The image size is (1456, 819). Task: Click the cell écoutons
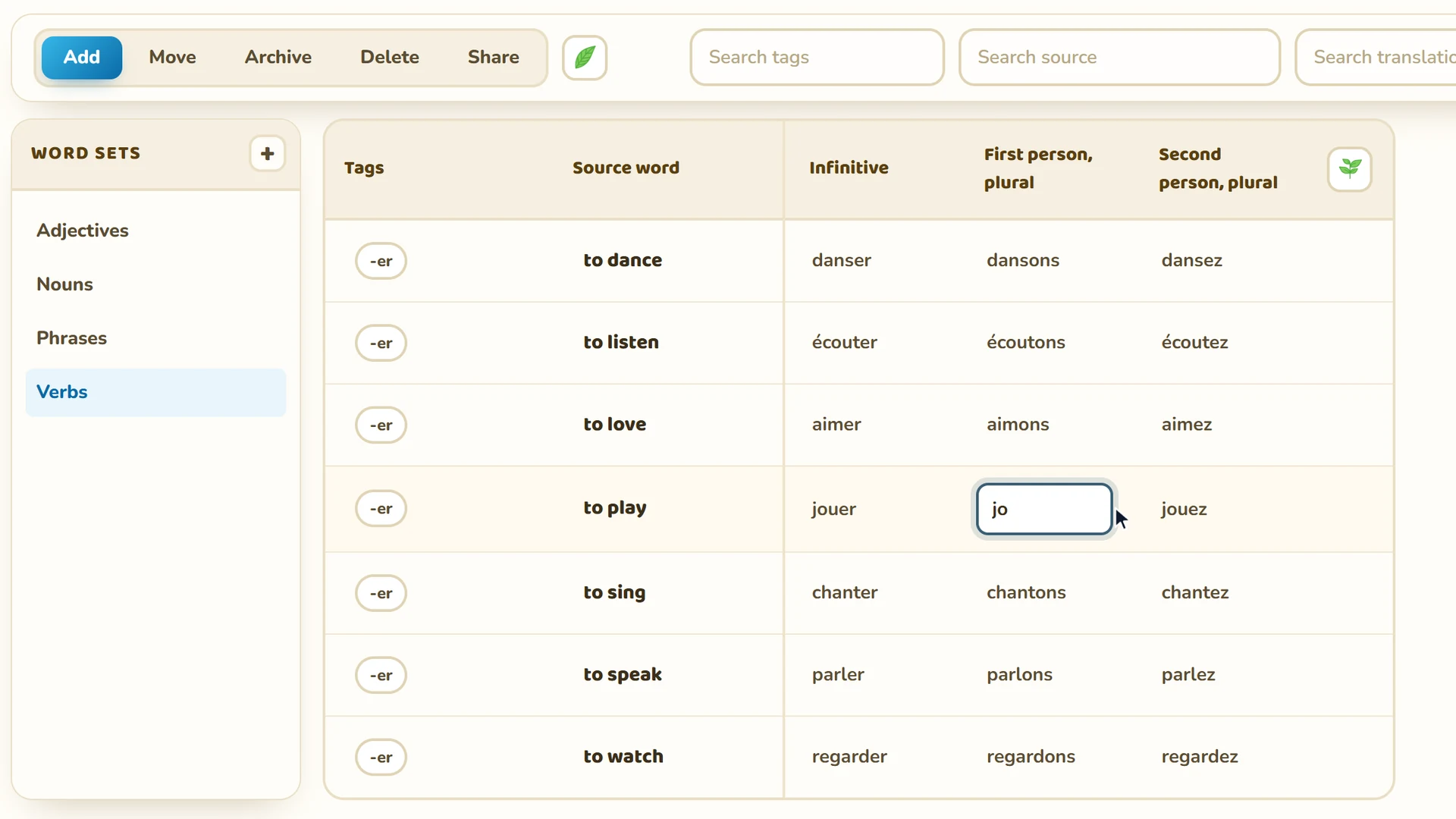pos(1026,342)
